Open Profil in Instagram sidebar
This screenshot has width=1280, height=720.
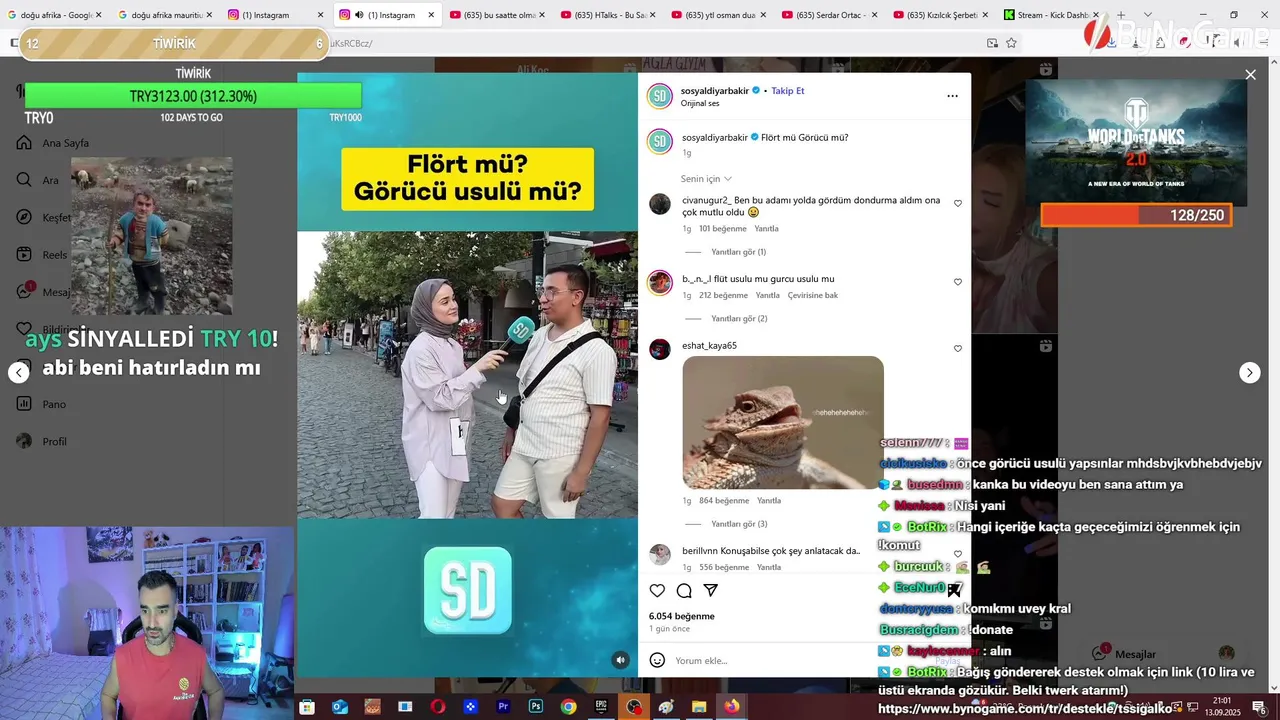pyautogui.click(x=42, y=441)
